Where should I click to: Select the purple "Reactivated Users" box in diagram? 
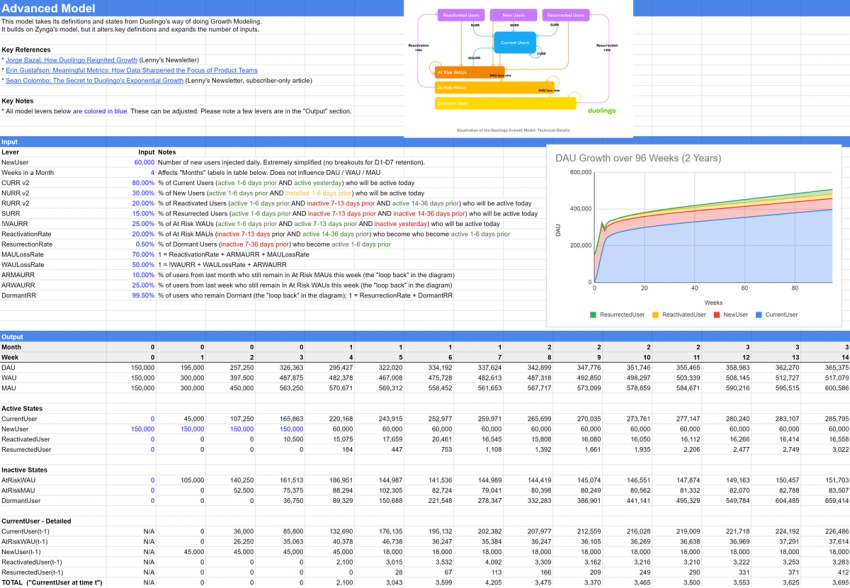(460, 14)
